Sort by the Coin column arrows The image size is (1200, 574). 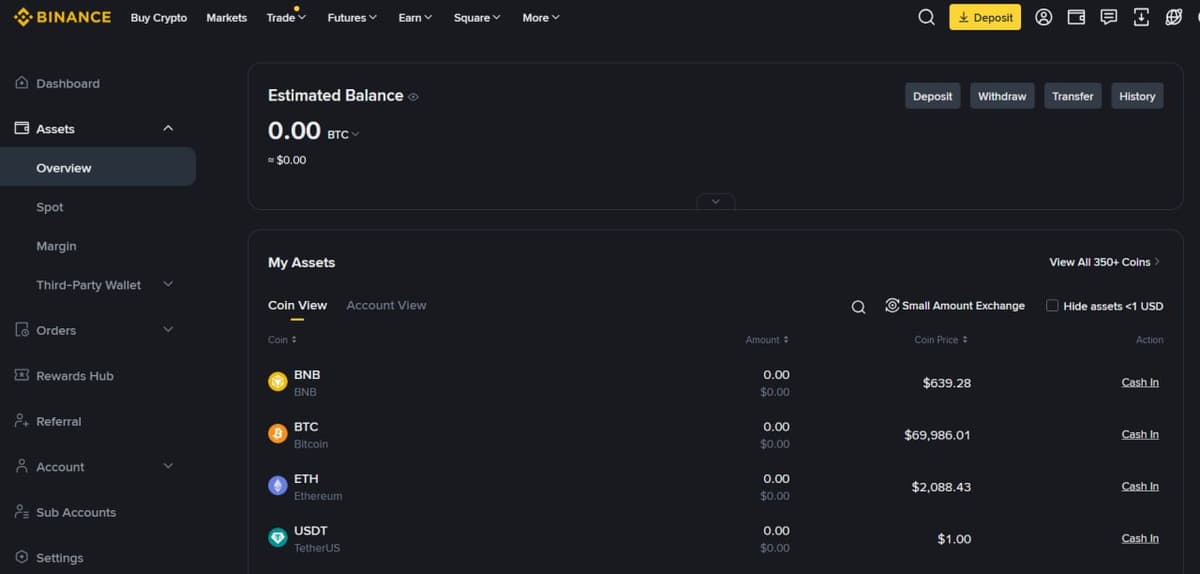tap(294, 340)
